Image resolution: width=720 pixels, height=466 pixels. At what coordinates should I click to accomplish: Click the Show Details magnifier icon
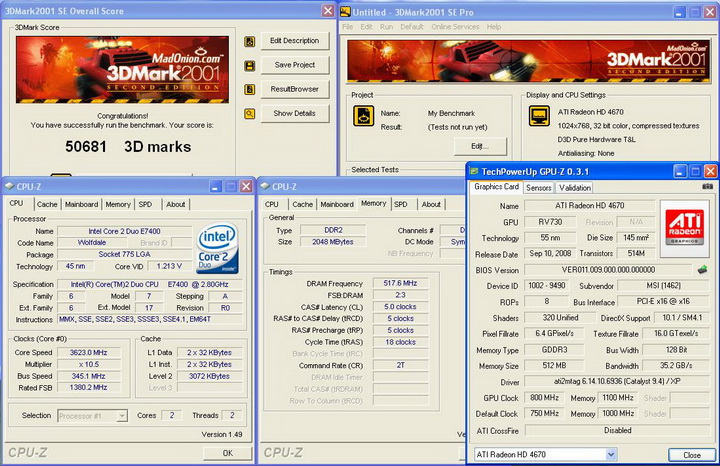click(249, 113)
